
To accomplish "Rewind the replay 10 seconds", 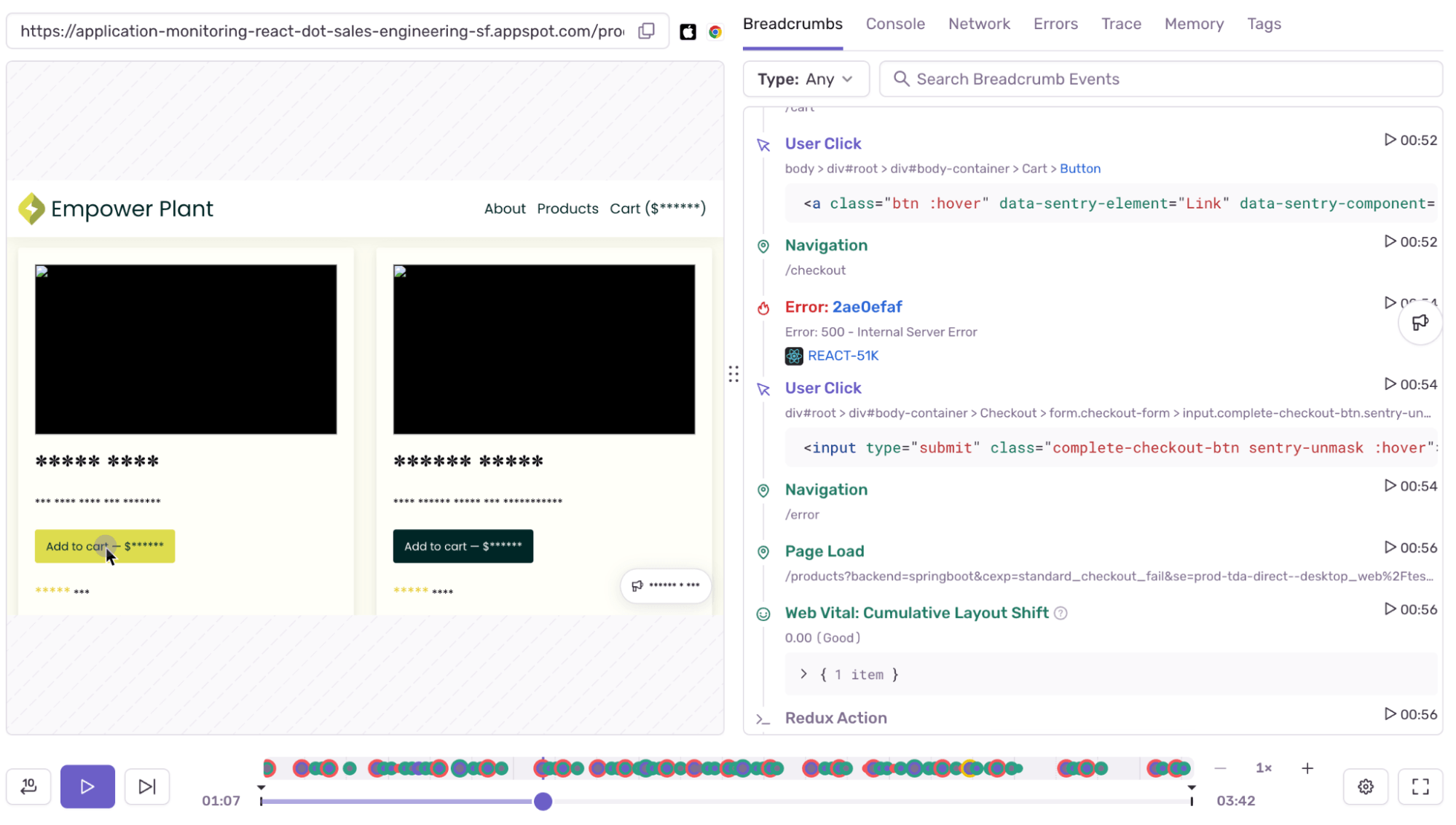I will [28, 786].
